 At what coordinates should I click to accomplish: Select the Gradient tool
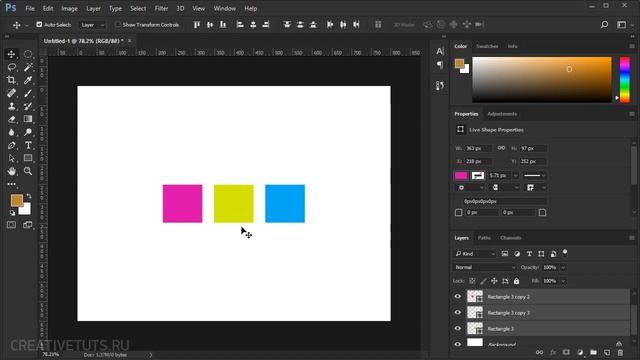click(28, 119)
